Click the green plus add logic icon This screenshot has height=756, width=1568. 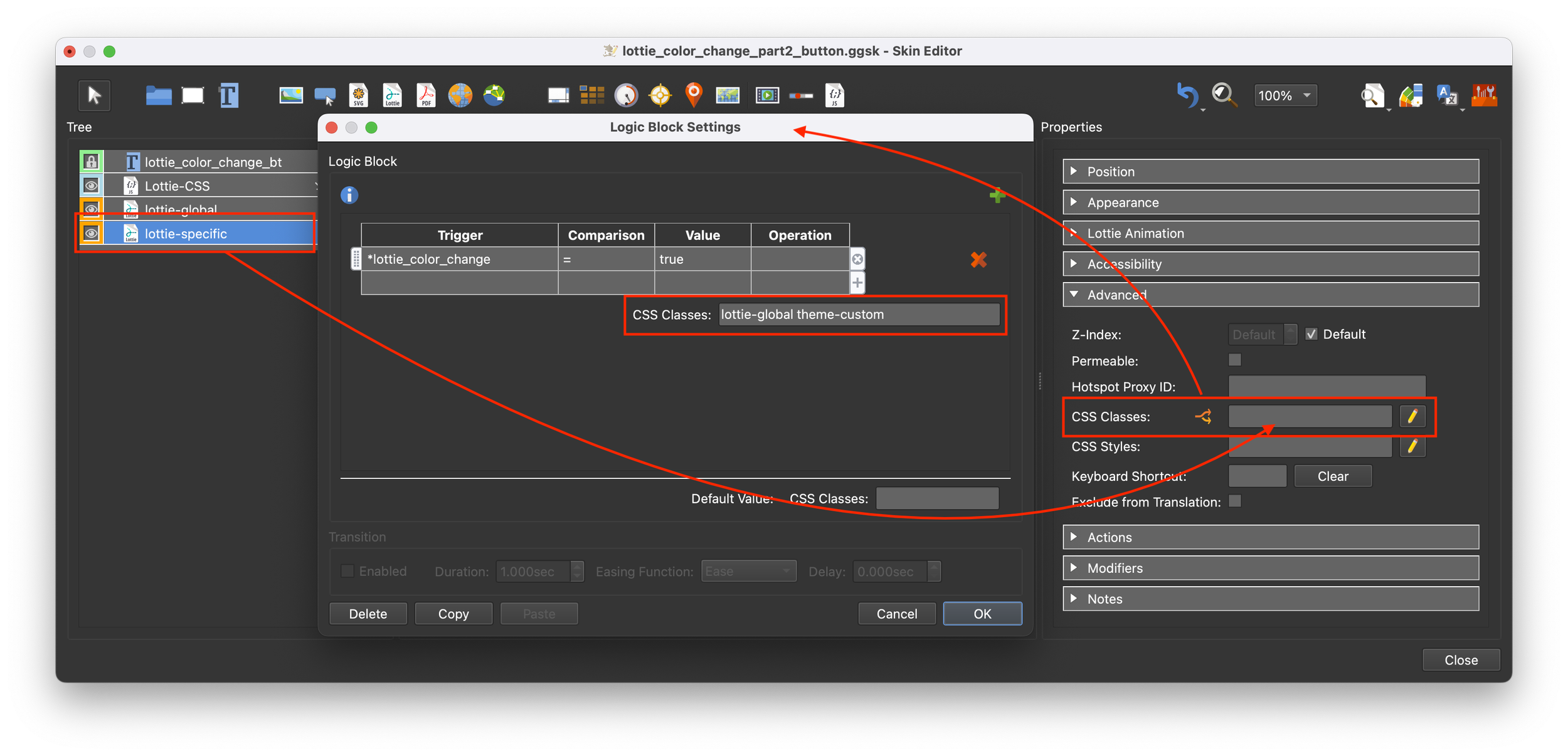(x=997, y=196)
